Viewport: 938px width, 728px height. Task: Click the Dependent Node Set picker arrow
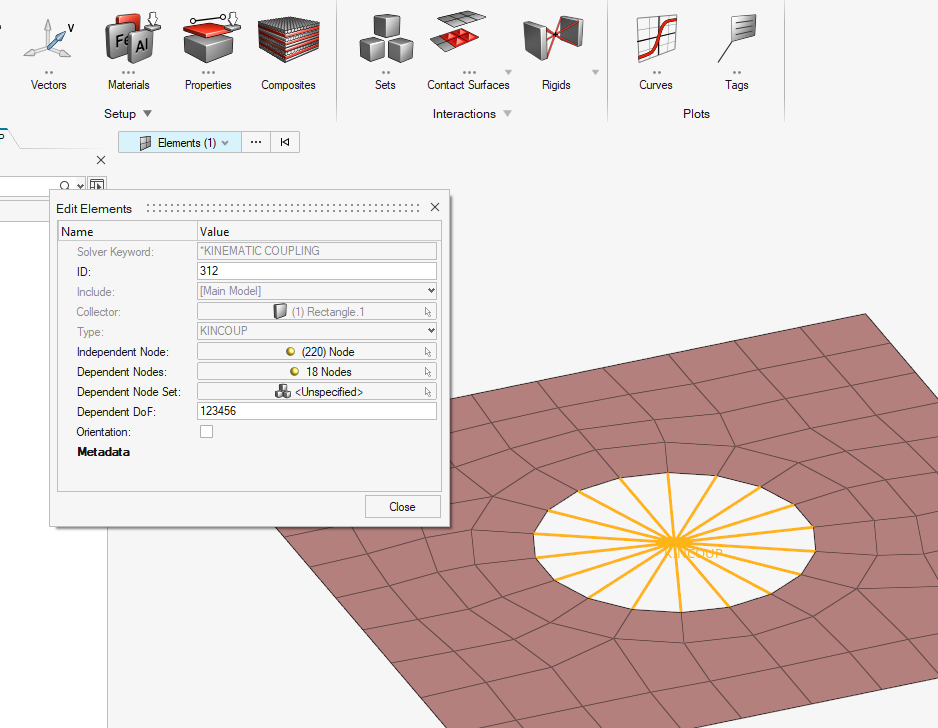coord(428,392)
